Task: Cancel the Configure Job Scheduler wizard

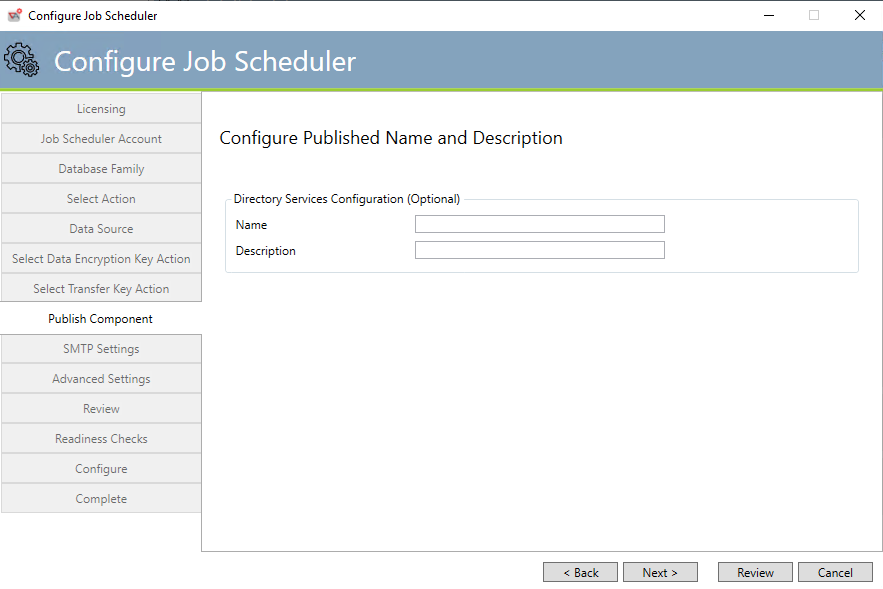Action: 835,571
